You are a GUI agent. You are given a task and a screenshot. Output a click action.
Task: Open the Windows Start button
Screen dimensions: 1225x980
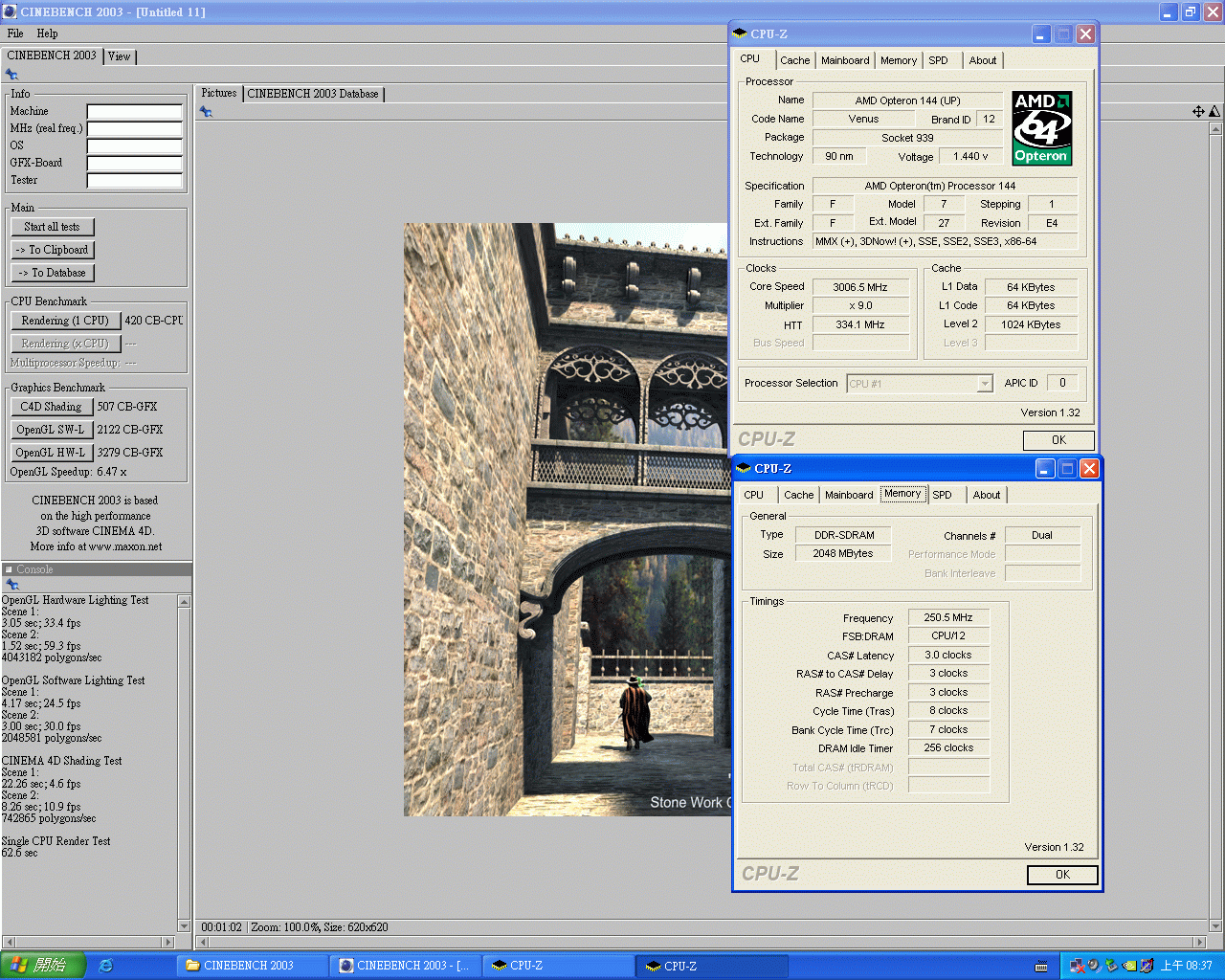click(x=43, y=966)
